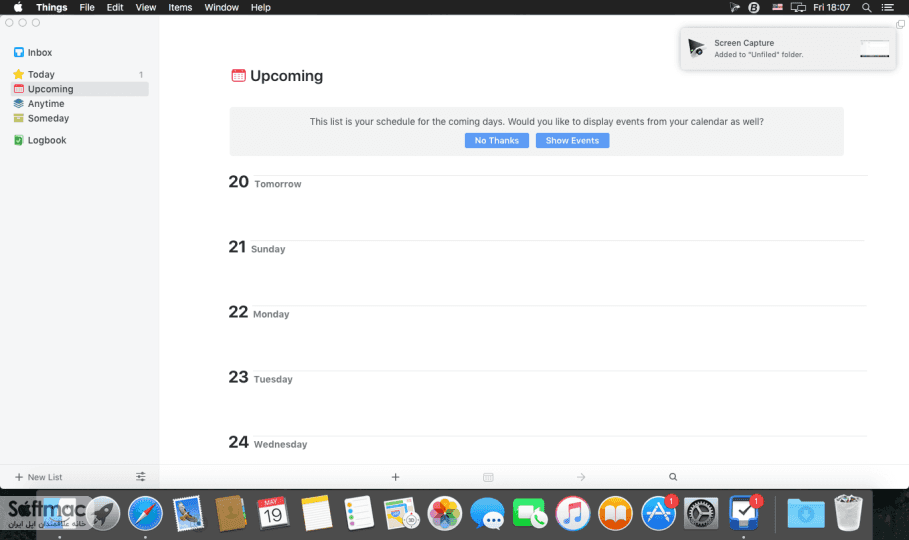Click the 20 Tomorrow date heading
The height and width of the screenshot is (540, 909).
pyautogui.click(x=265, y=182)
